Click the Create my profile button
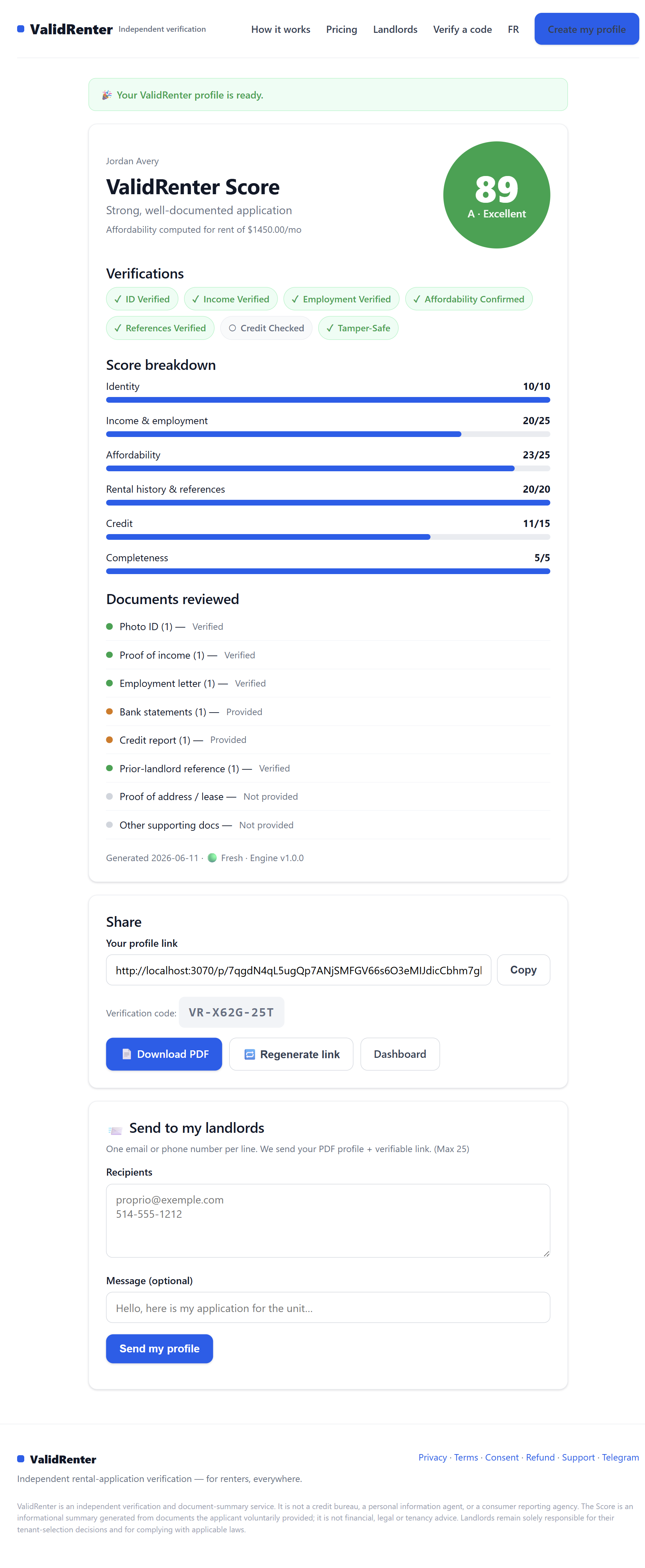The height and width of the screenshot is (1568, 645). tap(586, 29)
